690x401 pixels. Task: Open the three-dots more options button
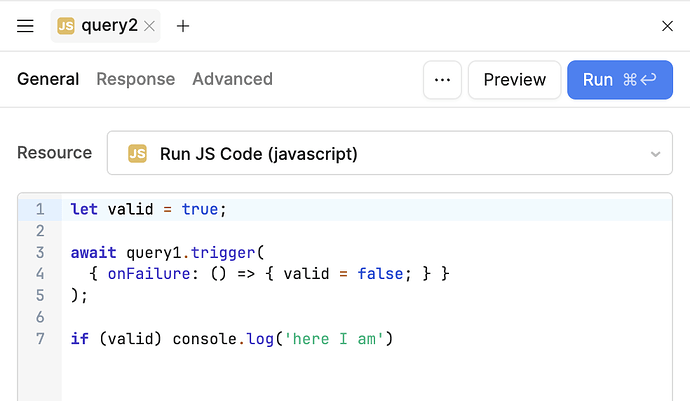pos(442,80)
